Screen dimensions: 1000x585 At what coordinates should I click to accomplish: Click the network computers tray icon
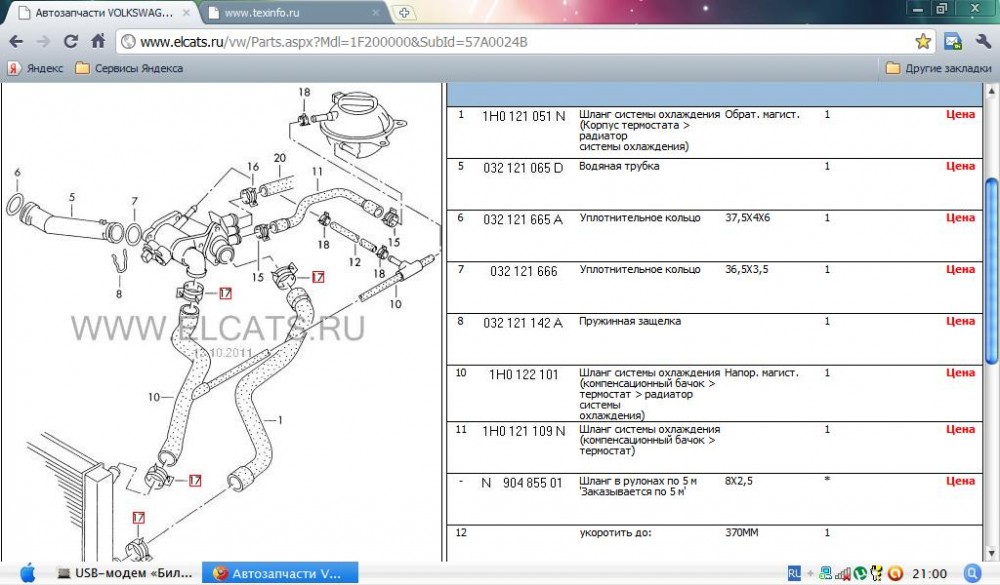(826, 573)
